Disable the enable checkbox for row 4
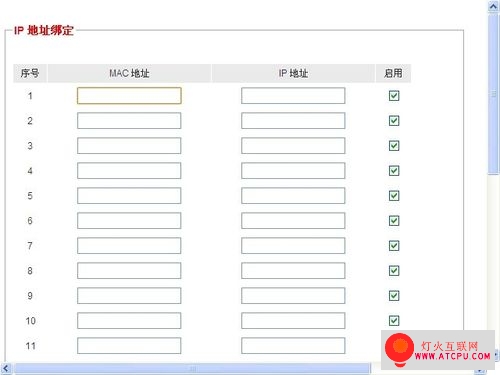 click(394, 171)
